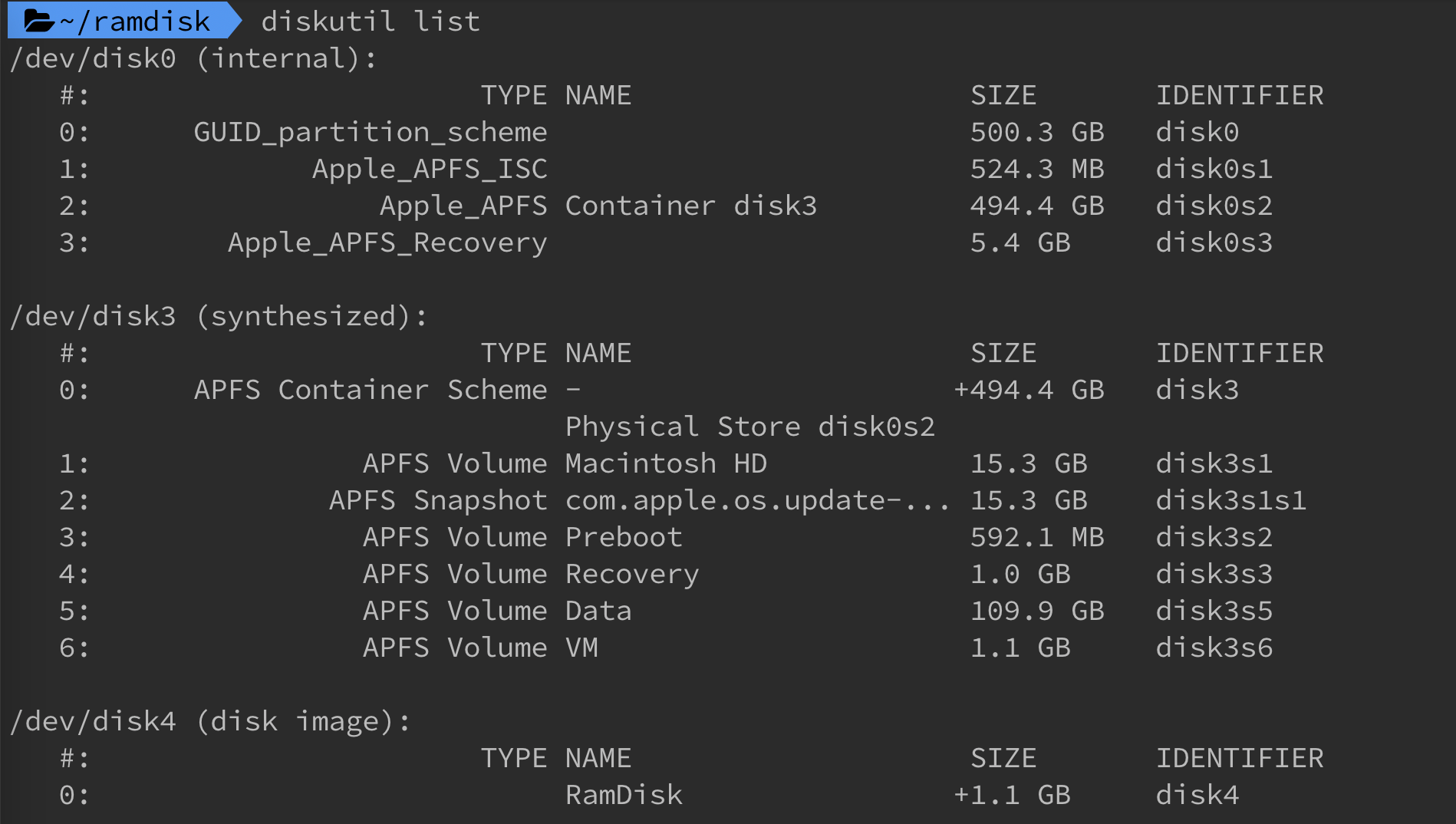Click identifier 'disk0s2' in the IDENTIFIER column
Image resolution: width=1456 pixels, height=824 pixels.
[1214, 206]
